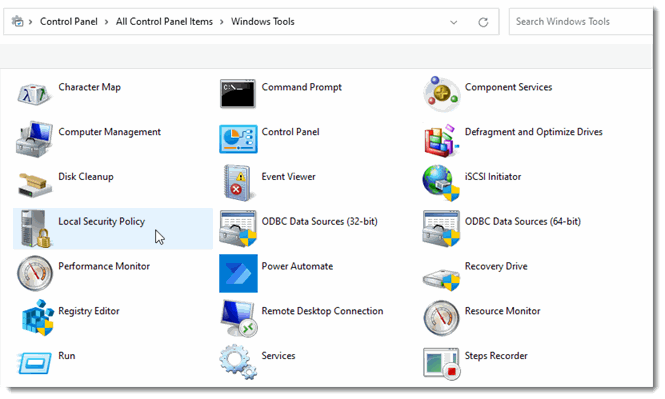This screenshot has height=399, width=665.
Task: Open the ODBC Data Sources (64-bit) icon
Action: (441, 229)
